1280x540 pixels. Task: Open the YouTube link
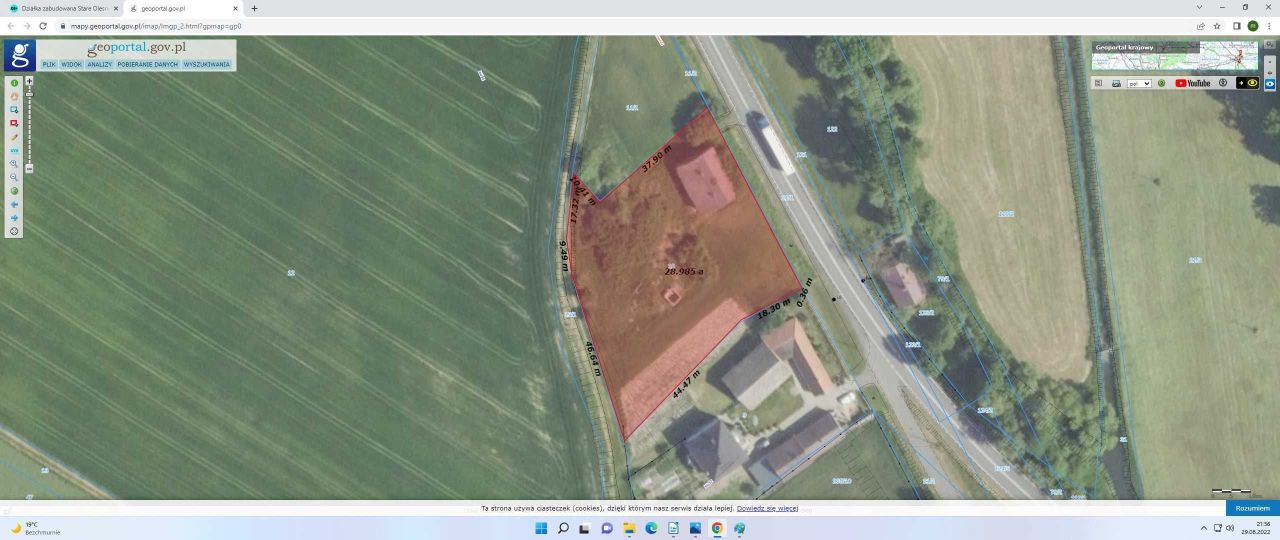pyautogui.click(x=1193, y=83)
